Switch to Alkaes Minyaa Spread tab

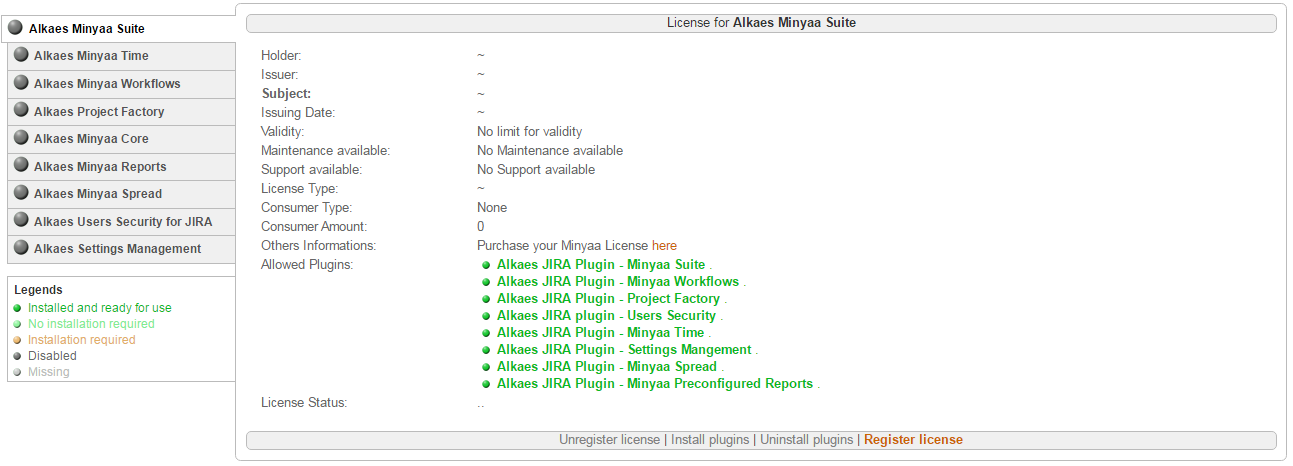pyautogui.click(x=122, y=194)
